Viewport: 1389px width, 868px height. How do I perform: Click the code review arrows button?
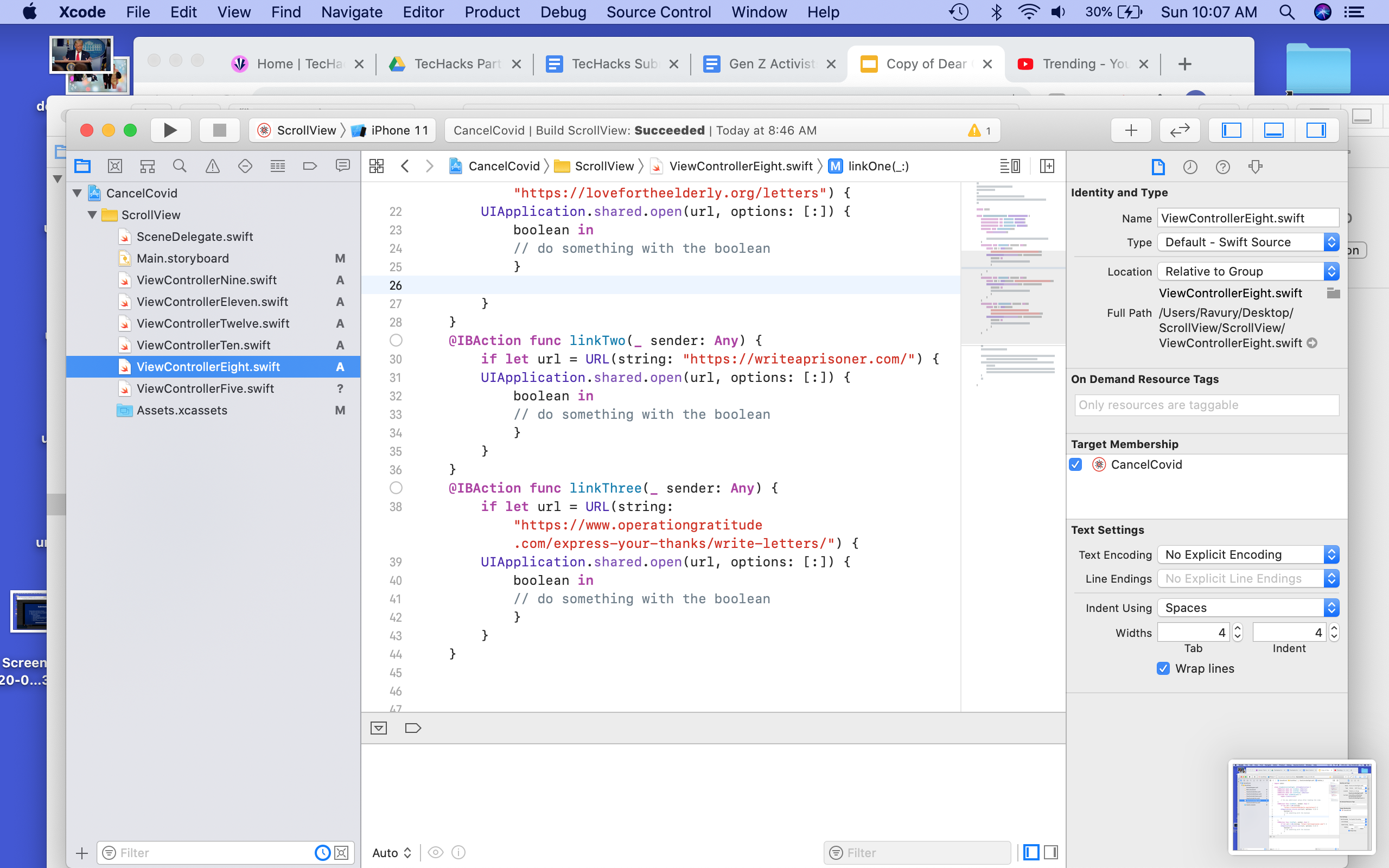pyautogui.click(x=1180, y=130)
